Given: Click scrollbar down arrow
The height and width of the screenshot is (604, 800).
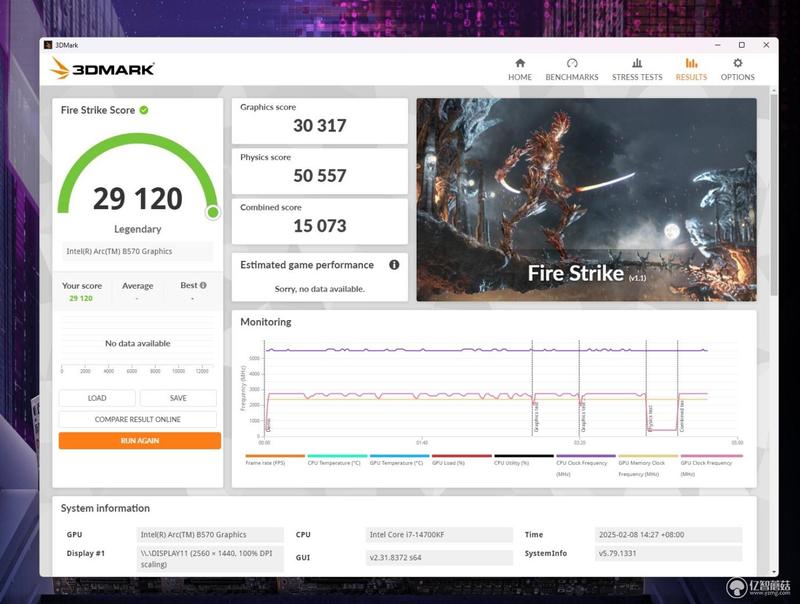Looking at the screenshot, I should click(x=774, y=572).
